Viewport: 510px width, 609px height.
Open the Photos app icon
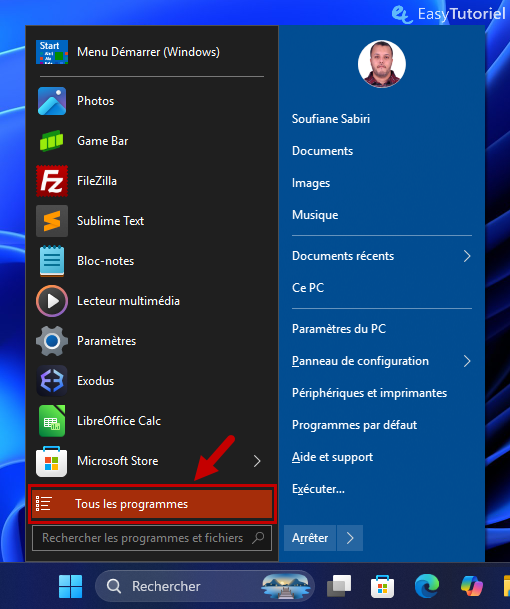click(52, 101)
